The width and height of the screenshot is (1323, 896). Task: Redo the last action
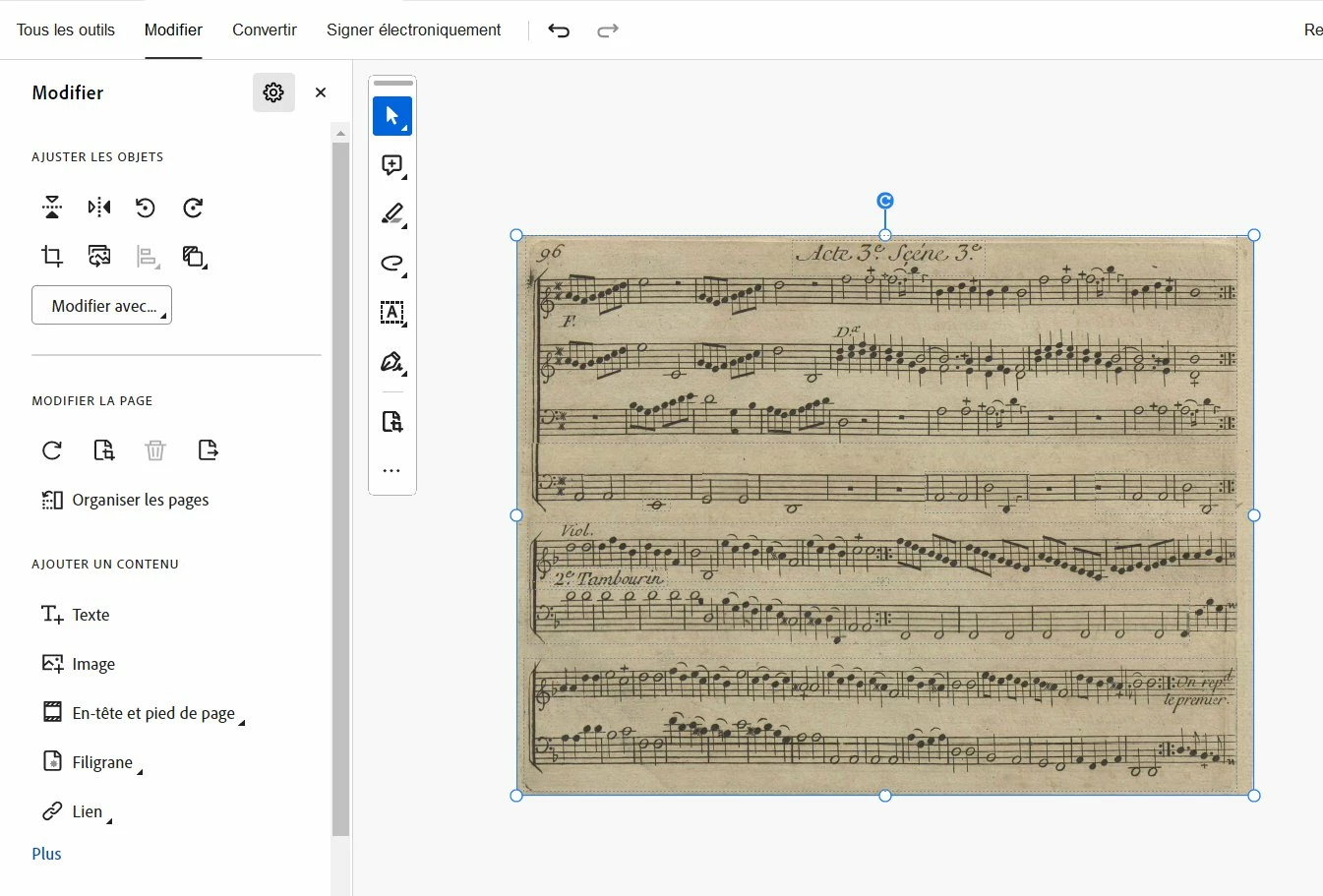coord(608,30)
